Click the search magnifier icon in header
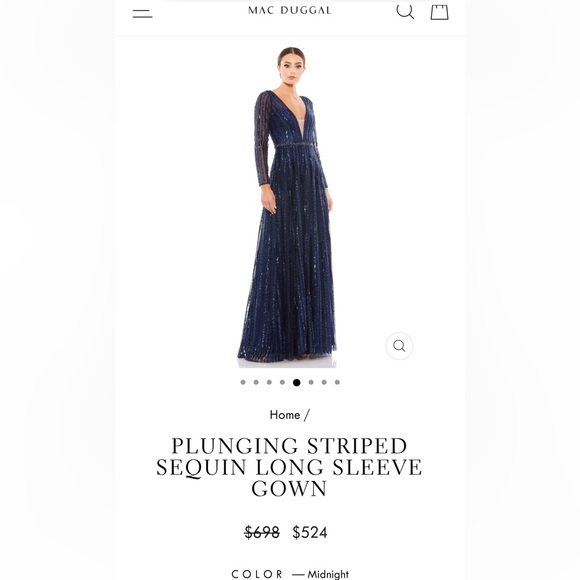Screen dimensions: 580x580 (405, 11)
